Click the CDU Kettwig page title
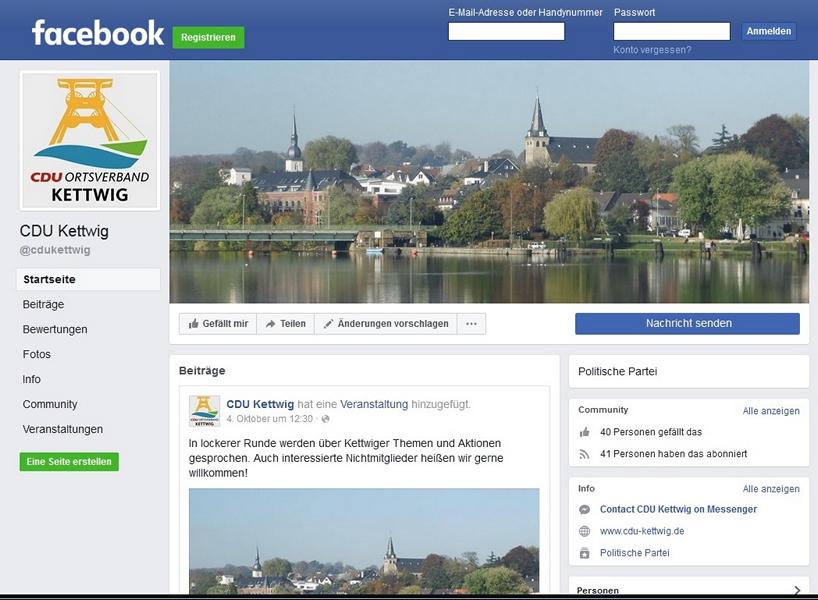 (64, 231)
